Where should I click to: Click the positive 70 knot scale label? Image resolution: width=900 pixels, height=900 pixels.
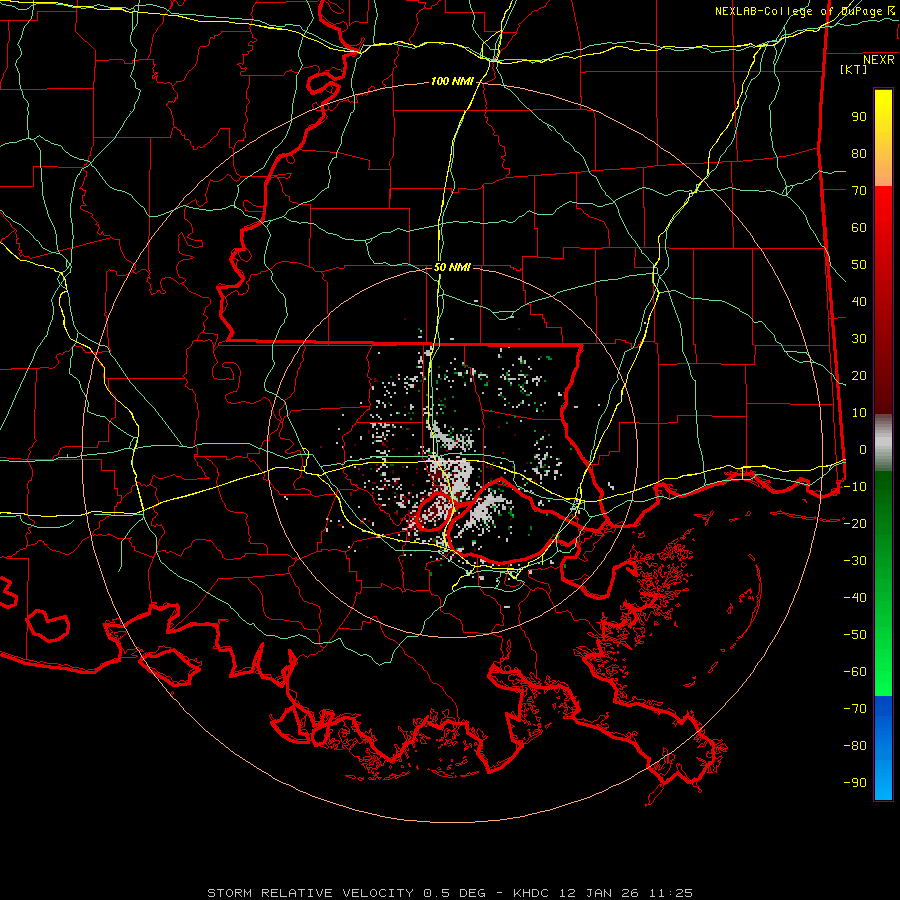pyautogui.click(x=859, y=191)
